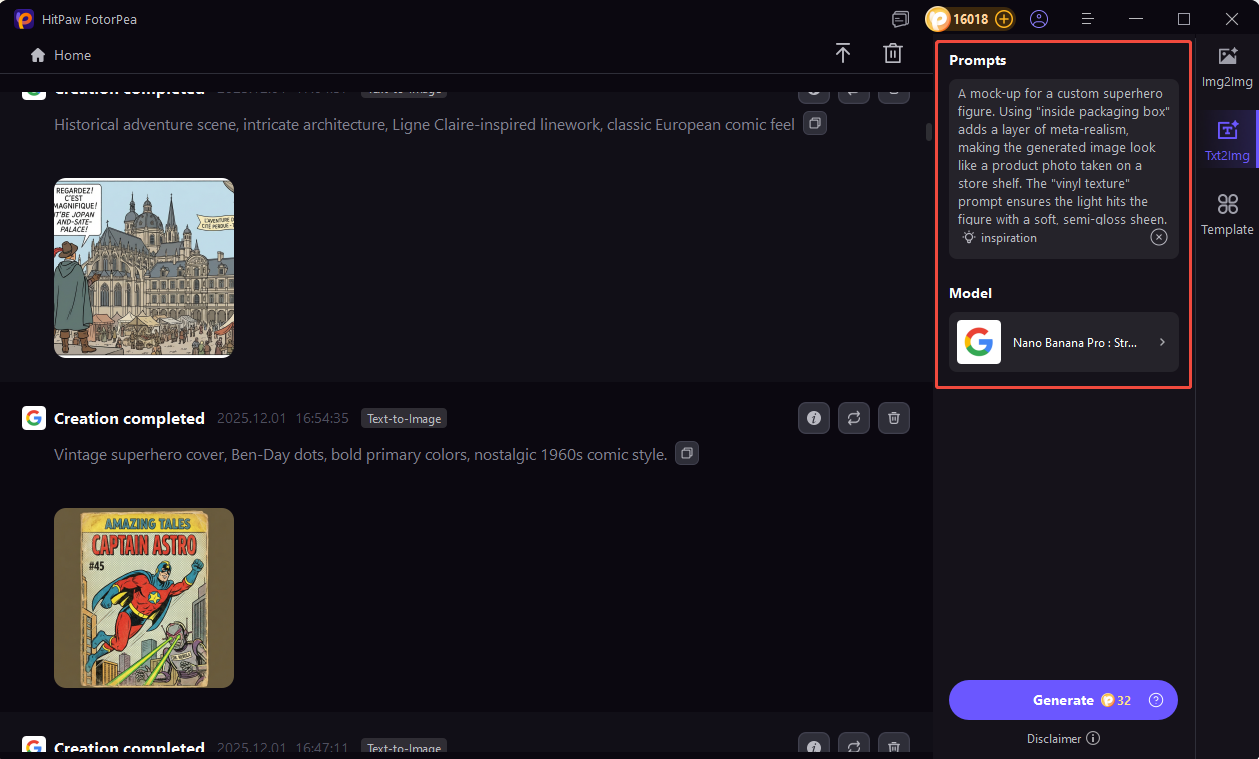Copy the Vintage superhero cover prompt
Screen dimensions: 1259x759
687,454
